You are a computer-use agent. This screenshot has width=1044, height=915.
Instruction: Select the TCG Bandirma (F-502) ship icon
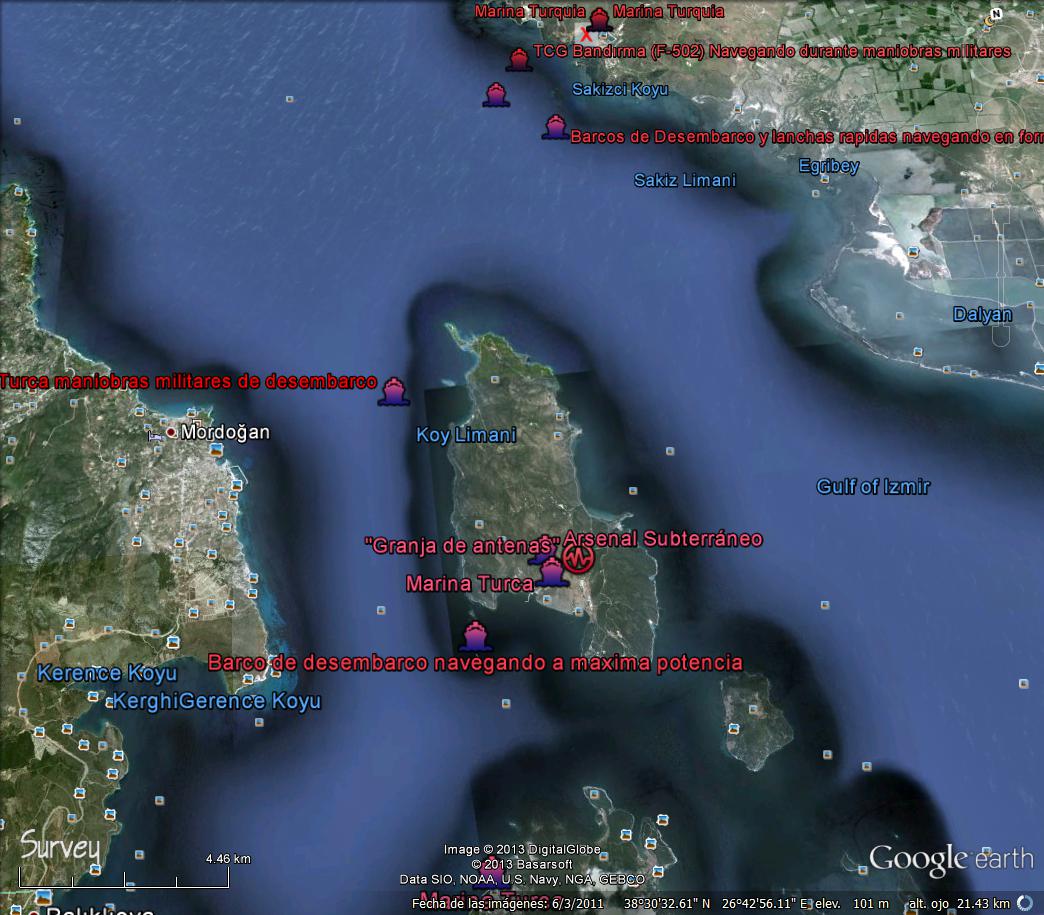(x=518, y=59)
